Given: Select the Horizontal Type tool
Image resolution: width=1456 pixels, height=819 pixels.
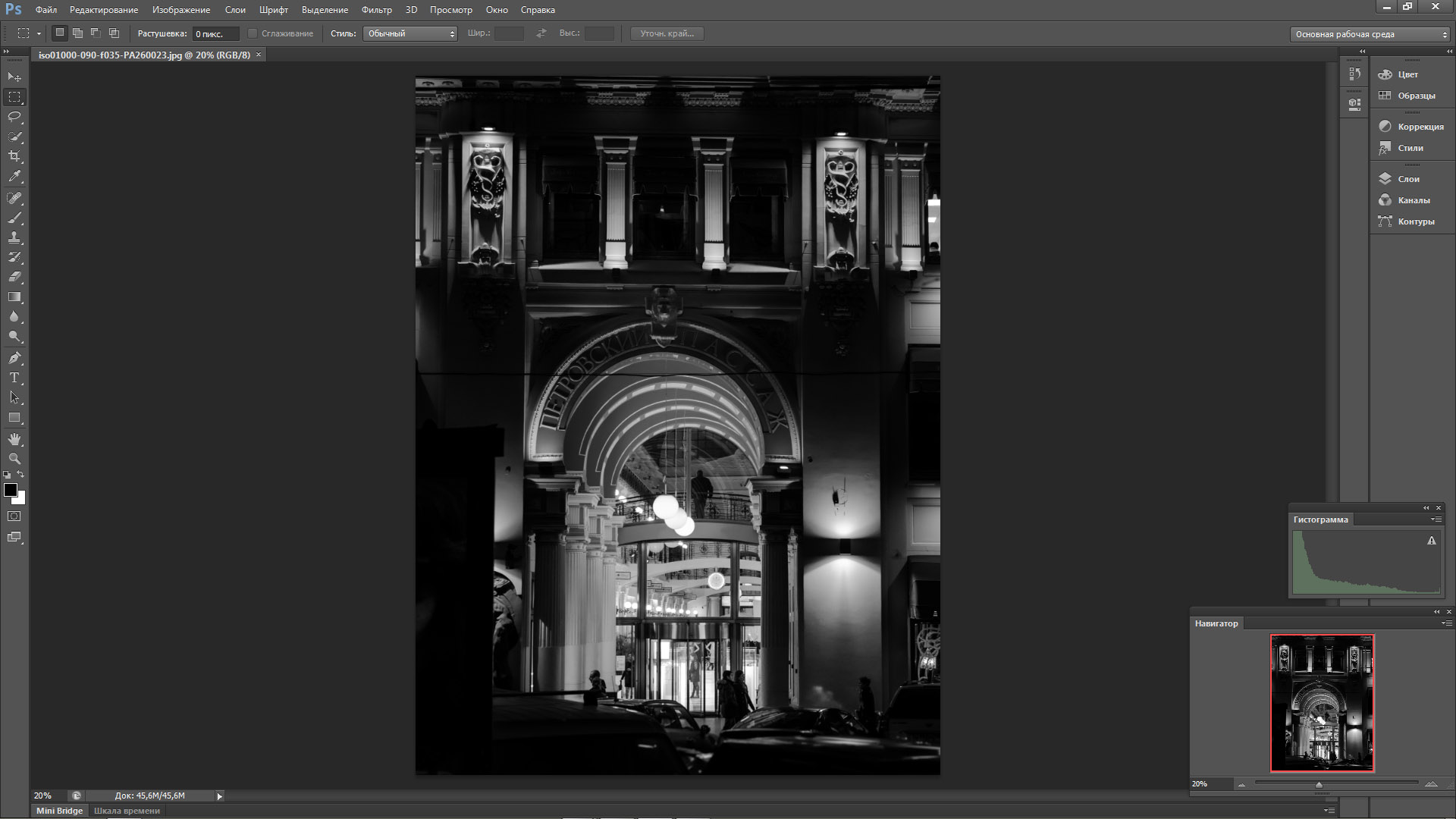Looking at the screenshot, I should click(x=14, y=378).
